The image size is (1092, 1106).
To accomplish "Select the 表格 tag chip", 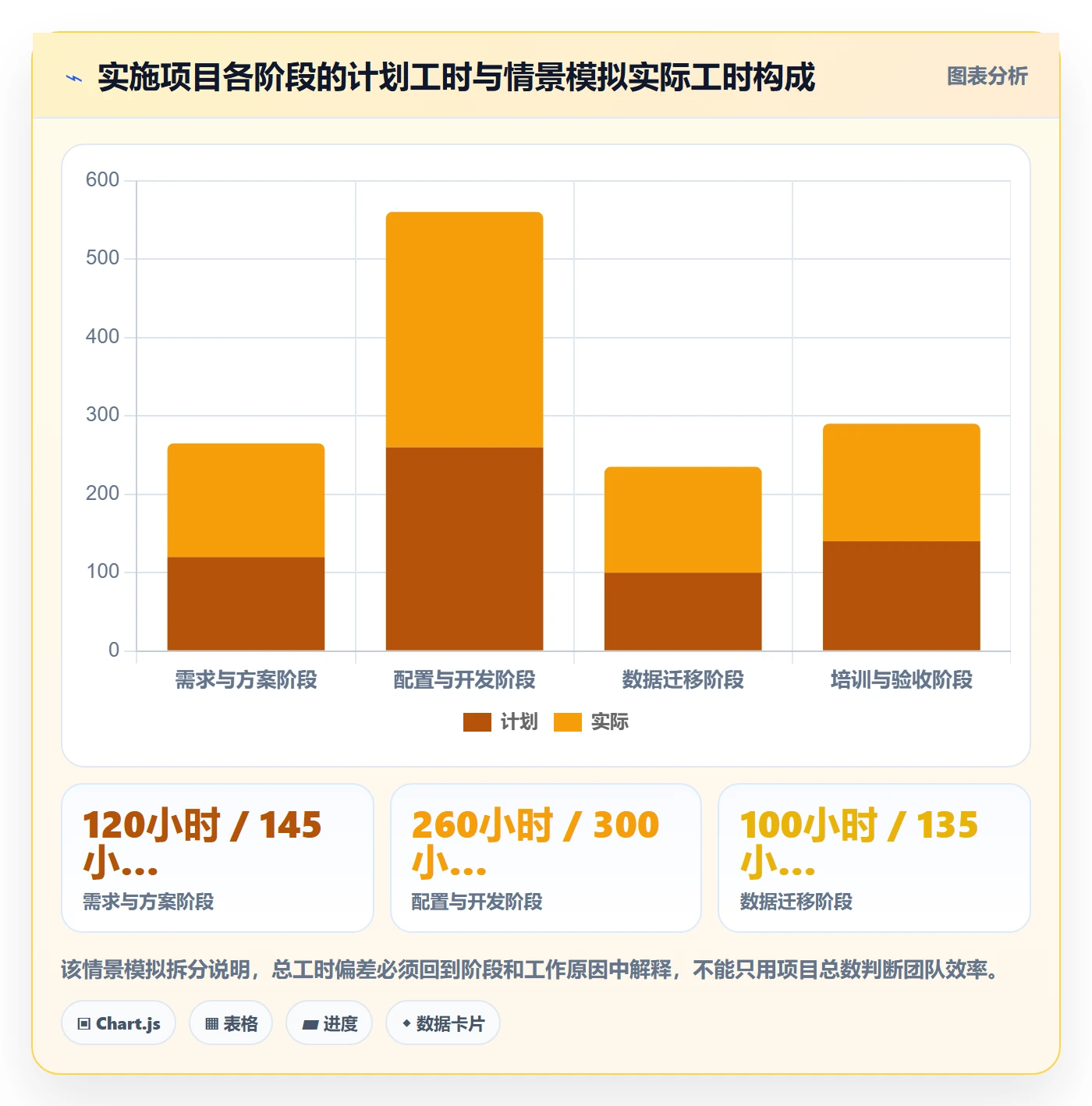I will (231, 1023).
